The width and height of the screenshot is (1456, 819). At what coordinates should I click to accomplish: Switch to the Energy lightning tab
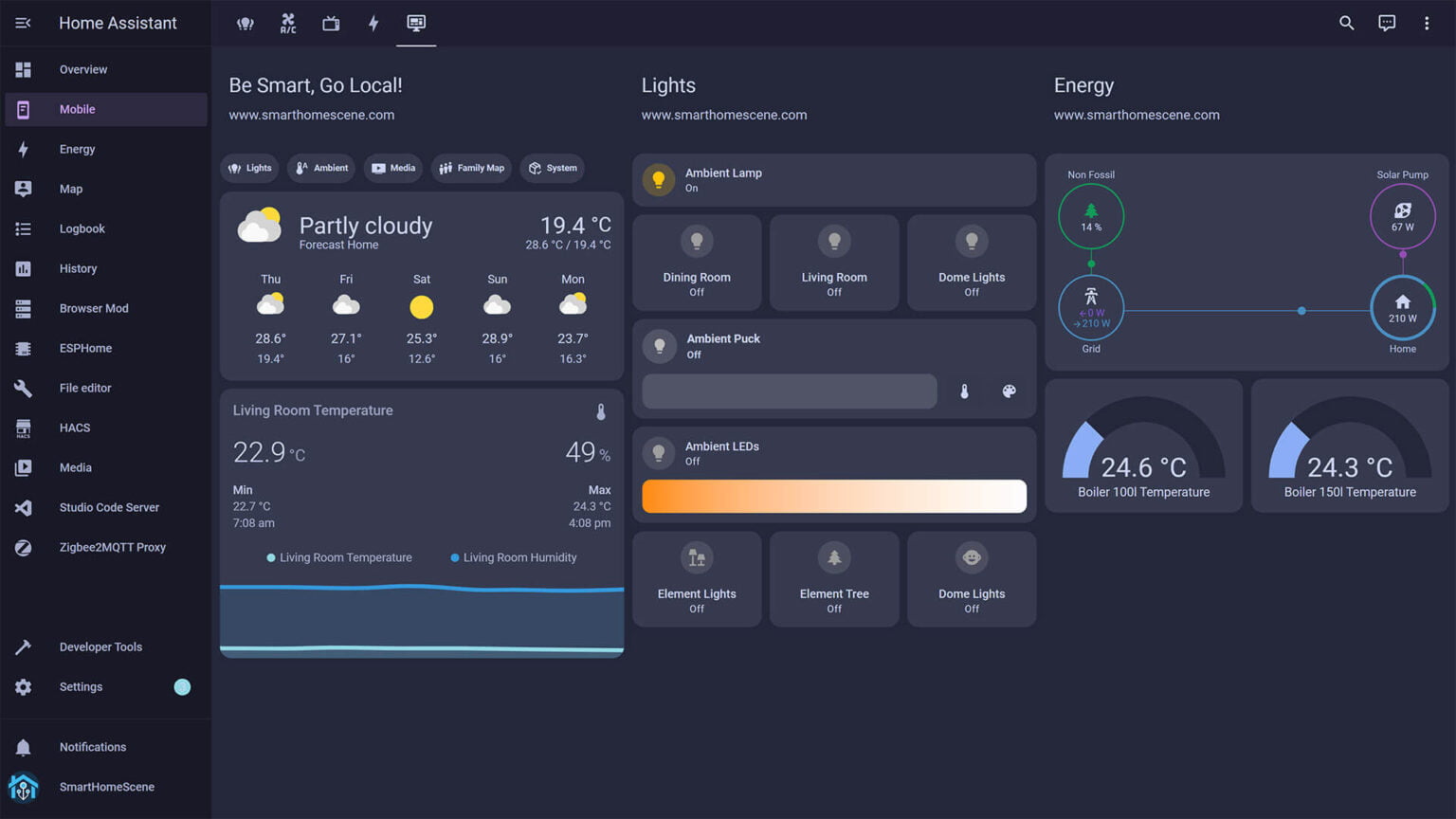[x=373, y=23]
